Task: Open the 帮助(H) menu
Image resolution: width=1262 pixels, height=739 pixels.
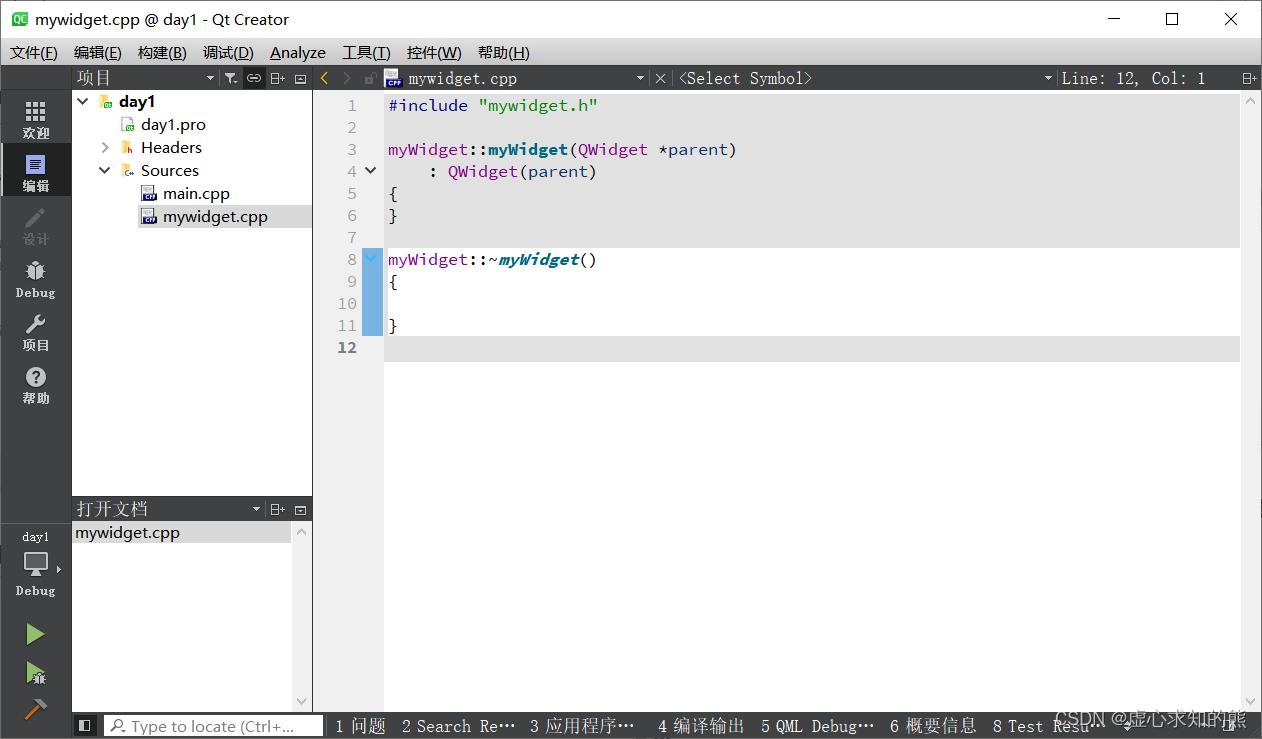Action: (x=504, y=53)
